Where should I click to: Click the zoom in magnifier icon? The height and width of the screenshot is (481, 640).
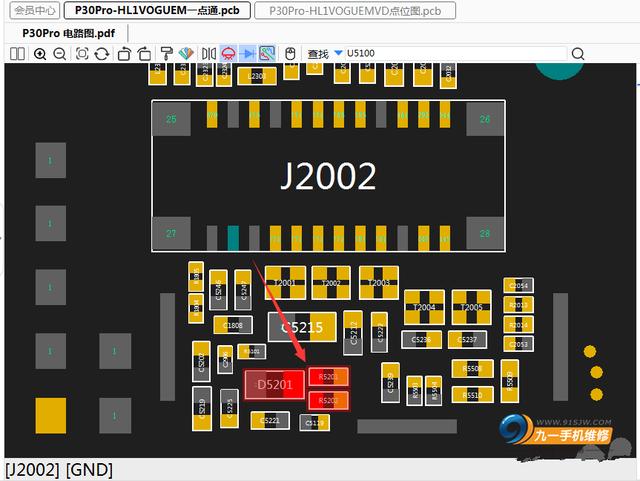pos(40,53)
